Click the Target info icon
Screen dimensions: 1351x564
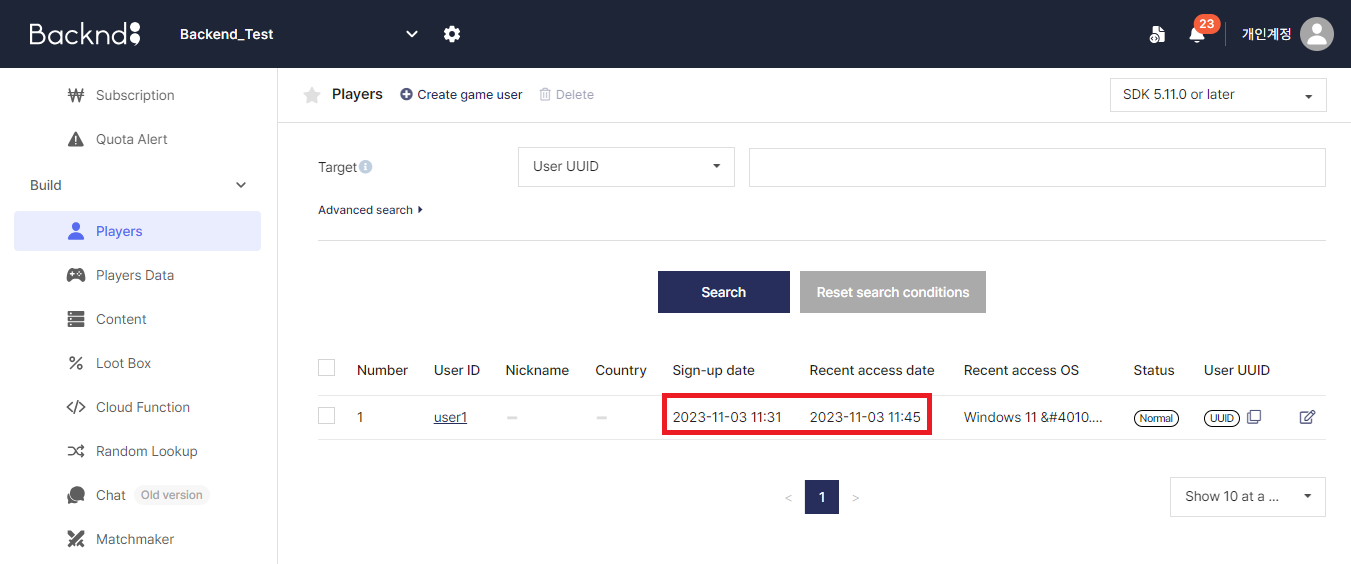[365, 167]
